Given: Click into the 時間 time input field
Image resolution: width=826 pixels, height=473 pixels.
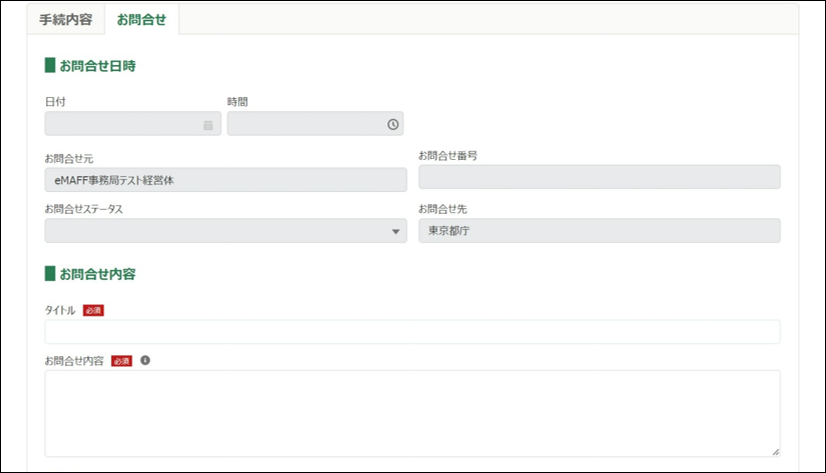Looking at the screenshot, I should point(305,124).
